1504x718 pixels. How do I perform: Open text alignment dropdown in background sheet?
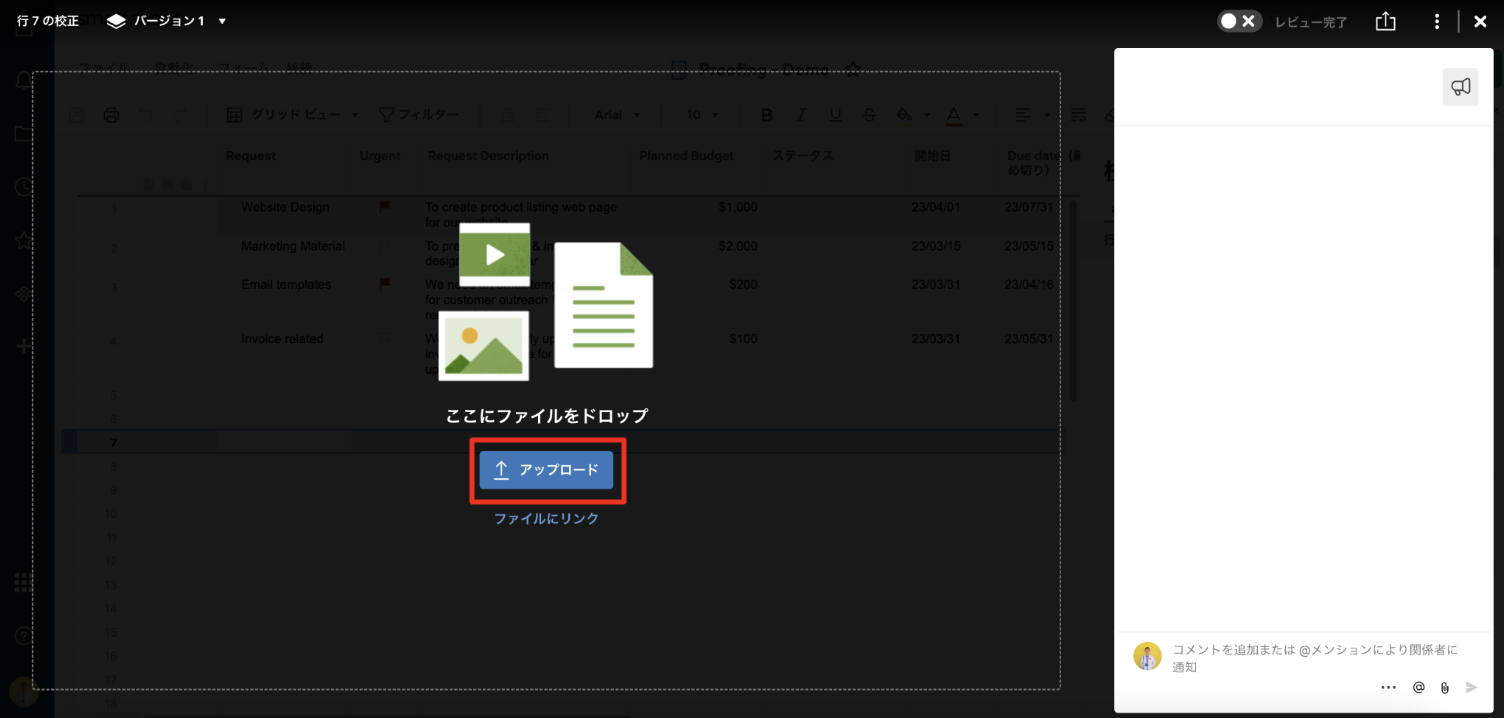[1032, 115]
